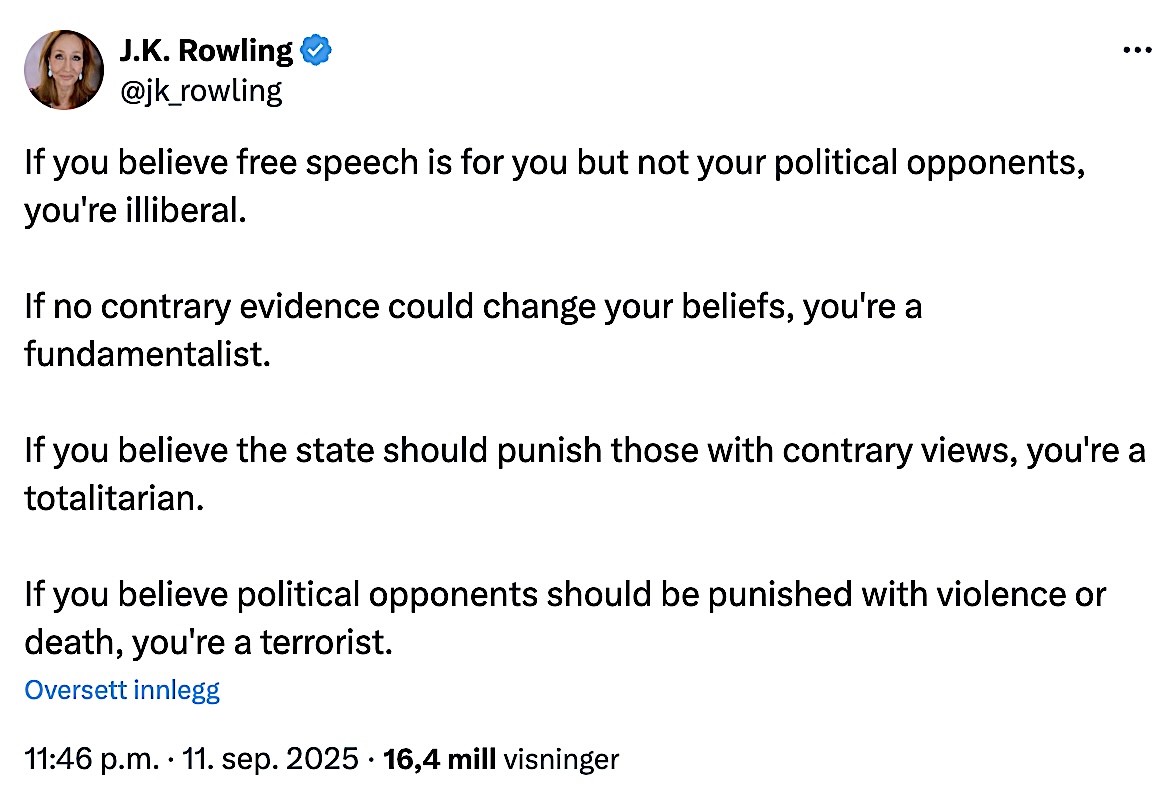Click the word "fundamentalist."
Screen dimensions: 1175x804
tap(148, 355)
